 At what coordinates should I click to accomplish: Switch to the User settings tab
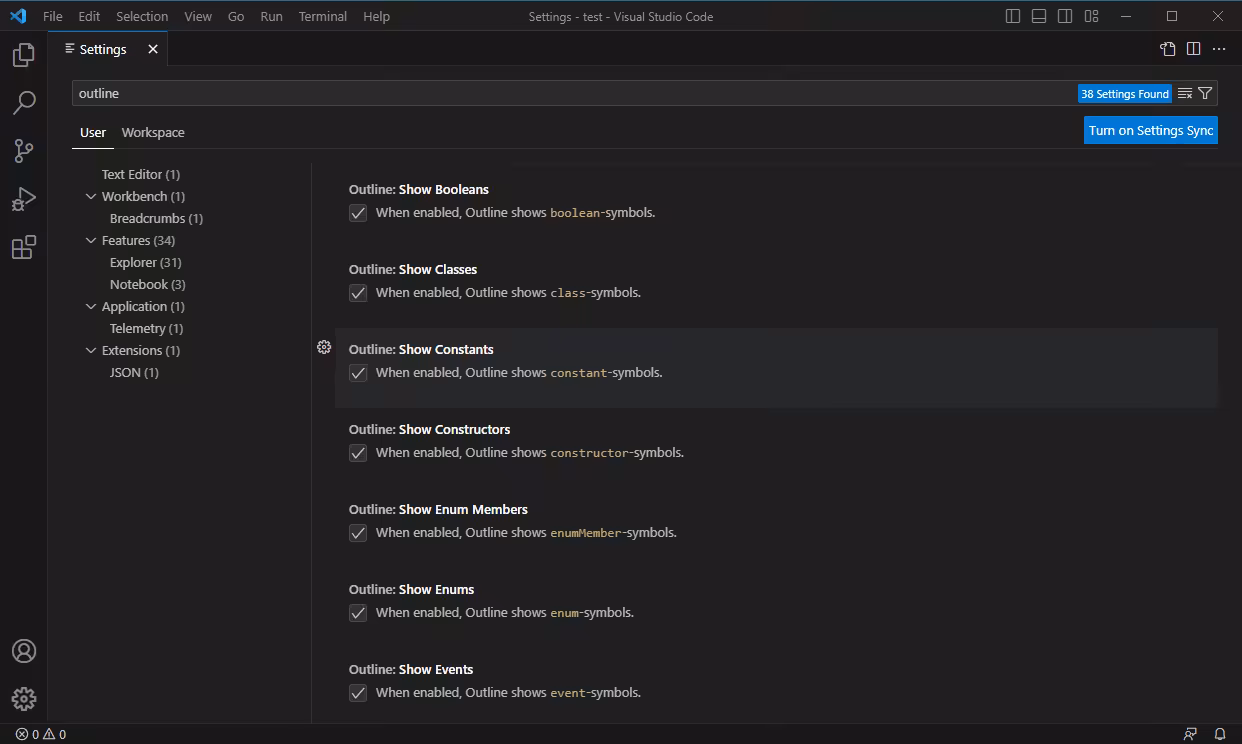point(93,132)
